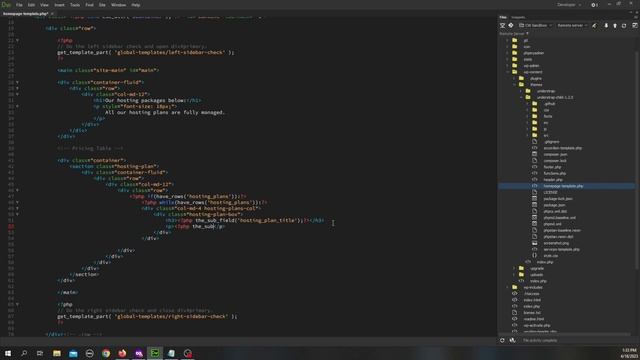The width and height of the screenshot is (640, 360).
Task: Collapse code block at line 46
Action: 17,190
